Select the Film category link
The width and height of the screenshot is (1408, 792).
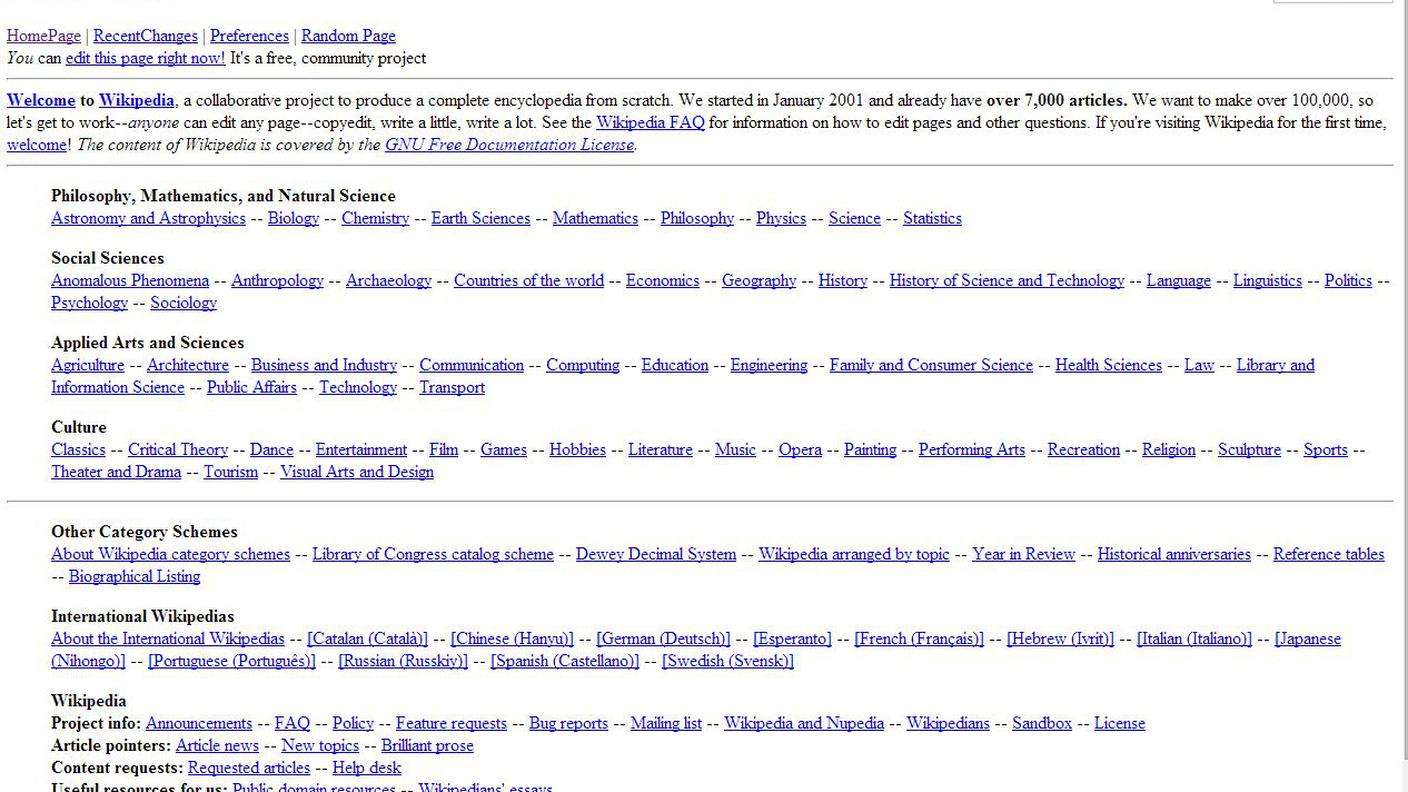(444, 450)
